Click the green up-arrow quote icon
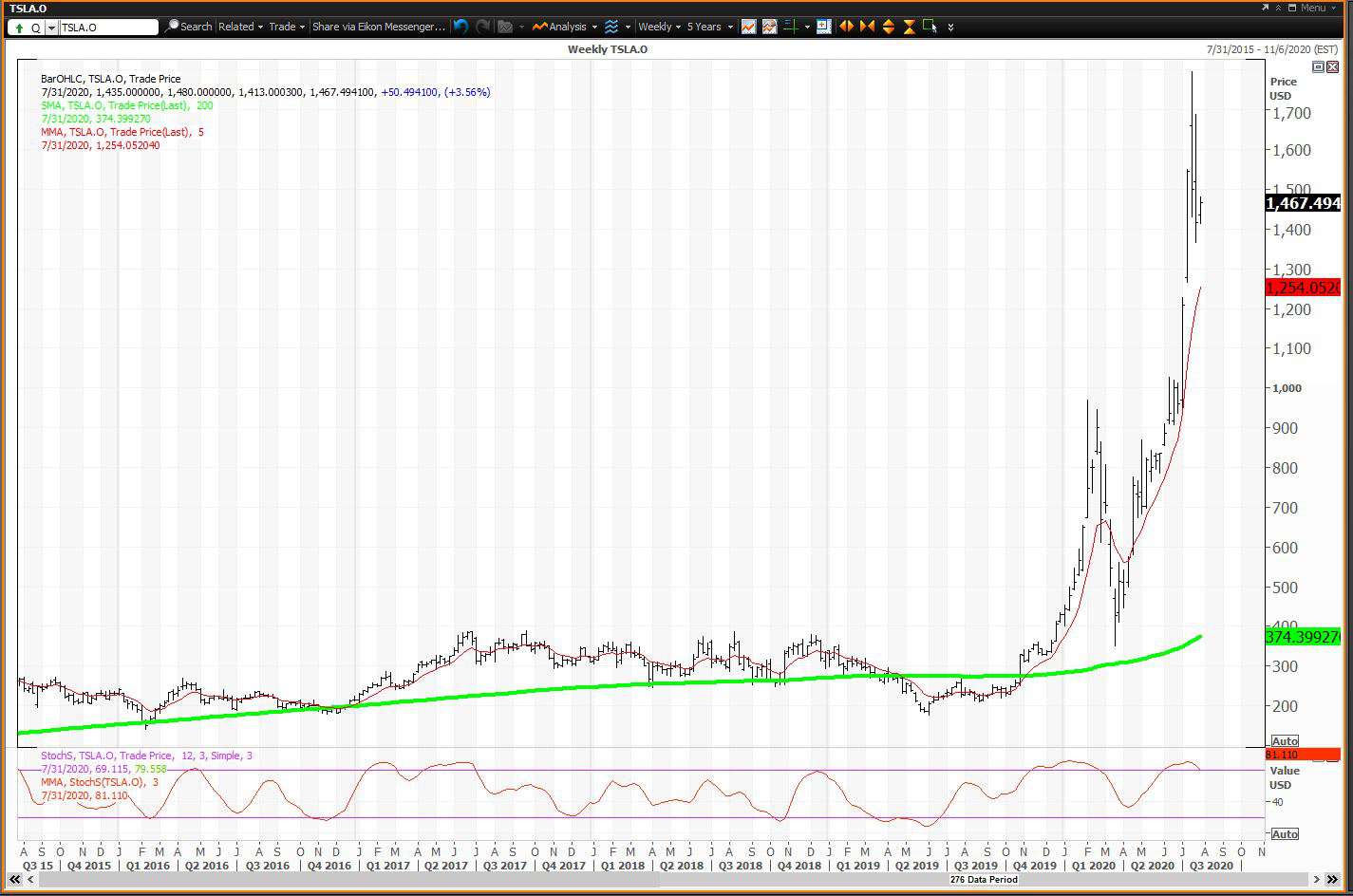The height and width of the screenshot is (896, 1353). click(x=19, y=28)
